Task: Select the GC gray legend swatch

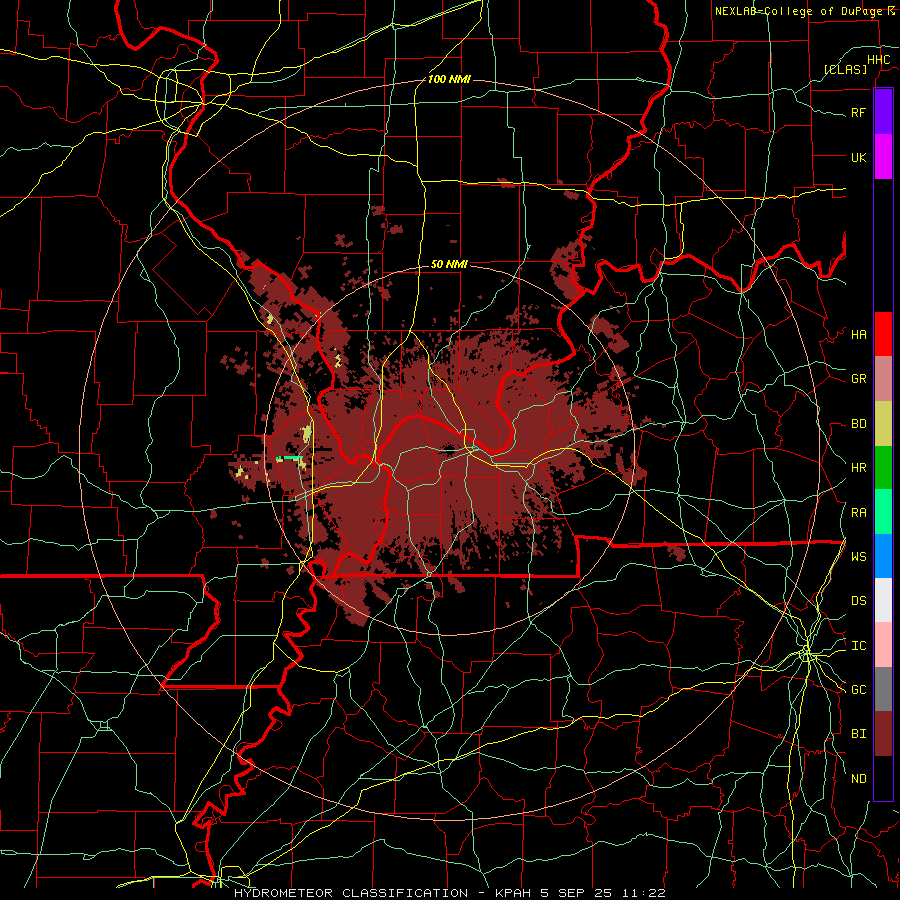Action: coord(883,689)
